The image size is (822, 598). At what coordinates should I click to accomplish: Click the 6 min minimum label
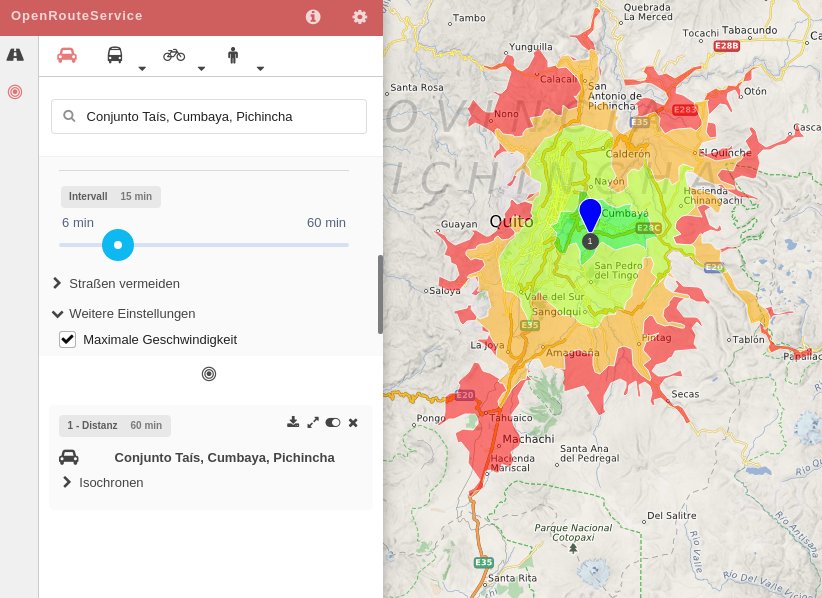pos(78,223)
